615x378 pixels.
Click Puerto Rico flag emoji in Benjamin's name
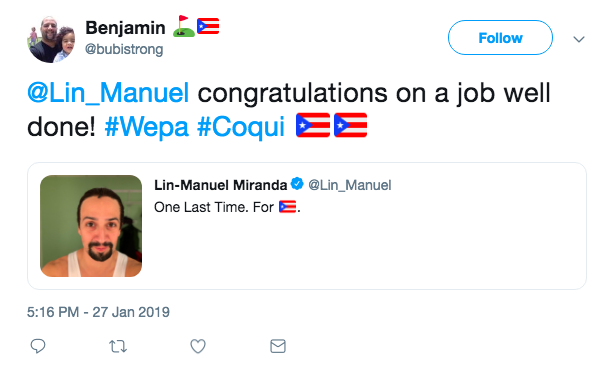208,26
